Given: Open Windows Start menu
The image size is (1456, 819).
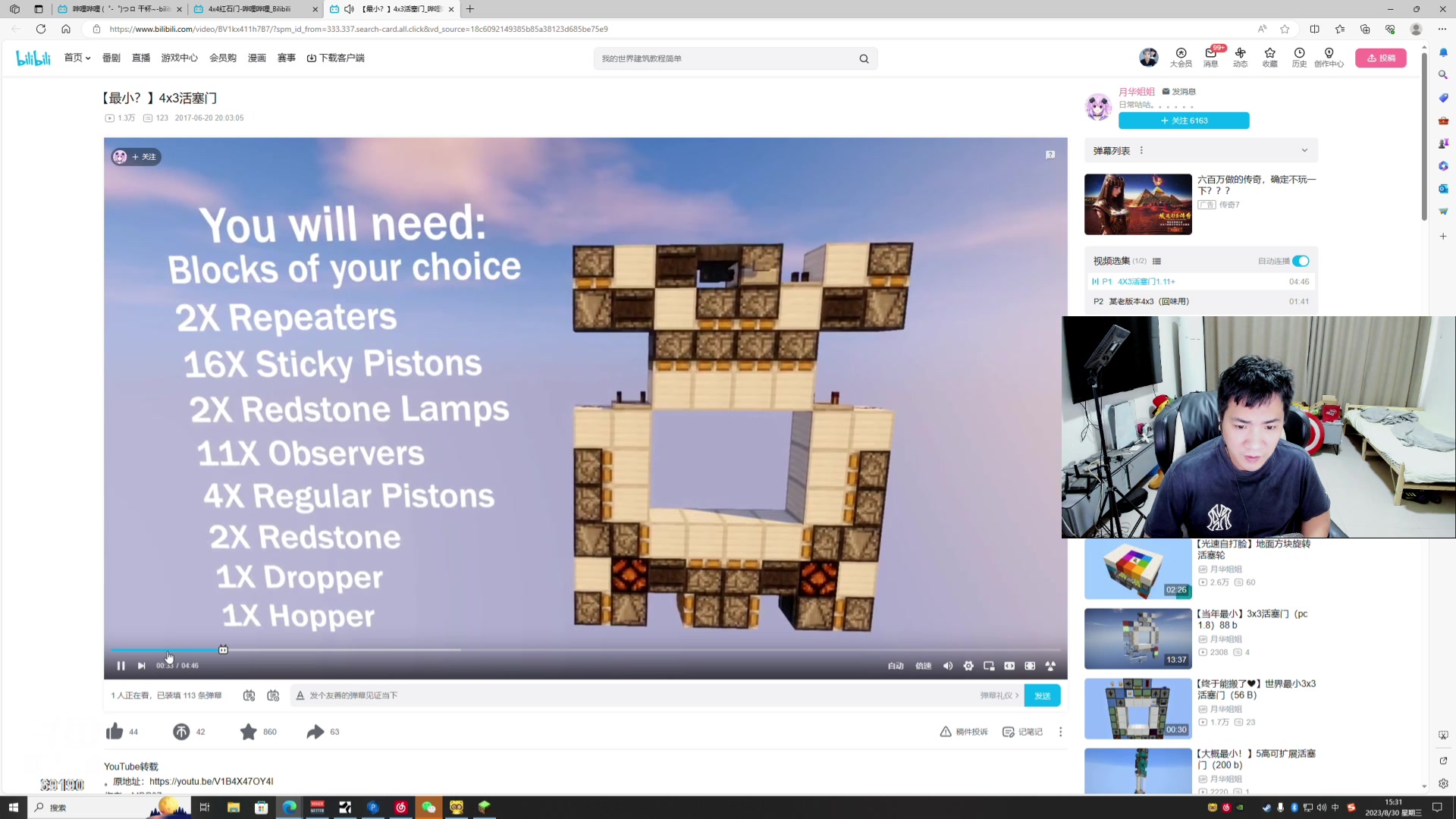Looking at the screenshot, I should coord(13,808).
